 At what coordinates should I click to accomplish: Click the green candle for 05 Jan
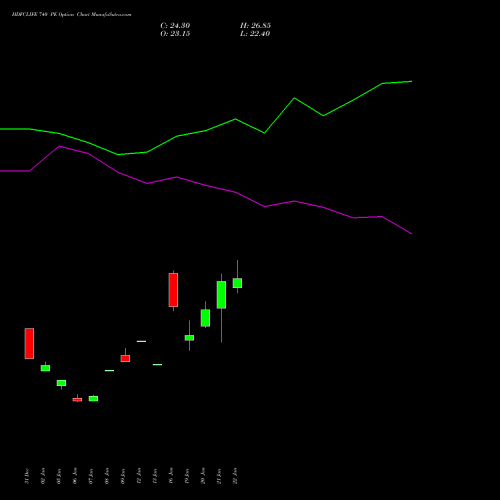pos(61,383)
